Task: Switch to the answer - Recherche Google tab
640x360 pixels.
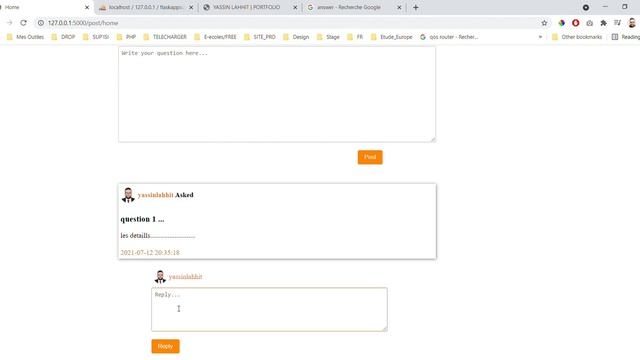Action: pos(354,7)
